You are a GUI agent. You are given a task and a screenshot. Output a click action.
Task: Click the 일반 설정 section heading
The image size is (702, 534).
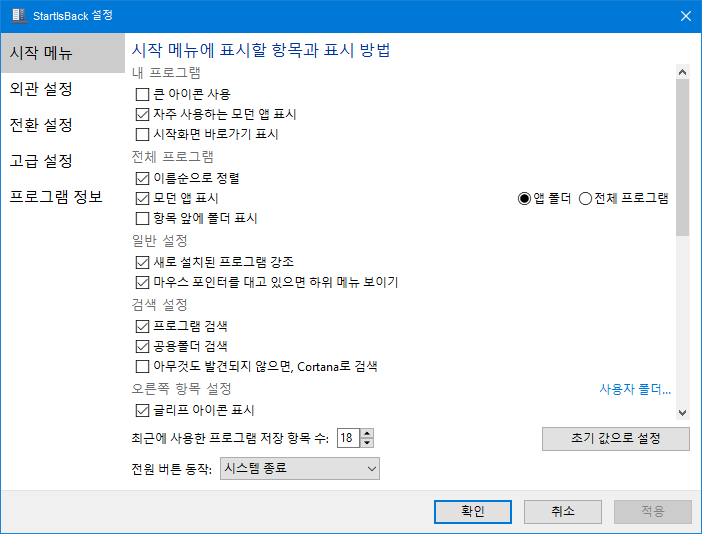point(159,241)
